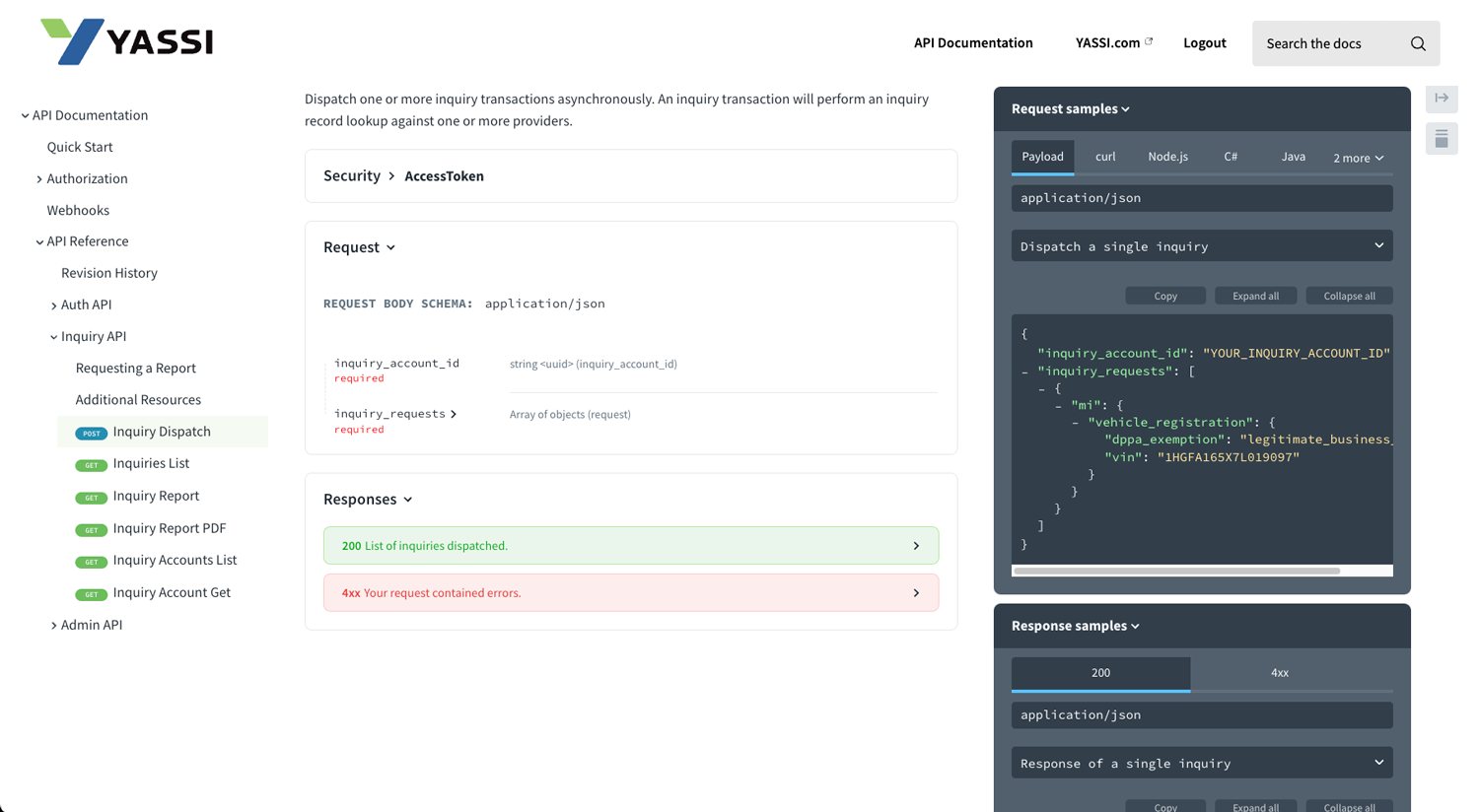Copy the request sample JSON
This screenshot has width=1479, height=812.
pyautogui.click(x=1165, y=295)
